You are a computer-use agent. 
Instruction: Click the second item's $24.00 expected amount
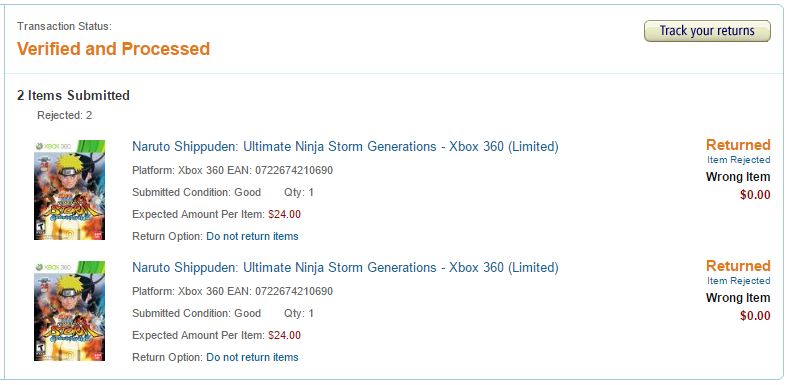pos(285,335)
